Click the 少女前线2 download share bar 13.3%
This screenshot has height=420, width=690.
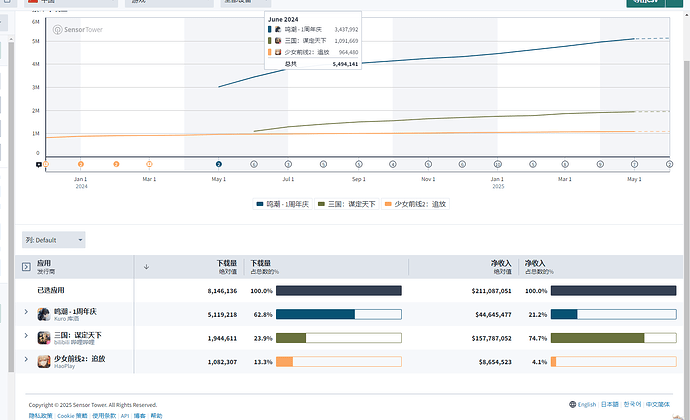pyautogui.click(x=339, y=362)
